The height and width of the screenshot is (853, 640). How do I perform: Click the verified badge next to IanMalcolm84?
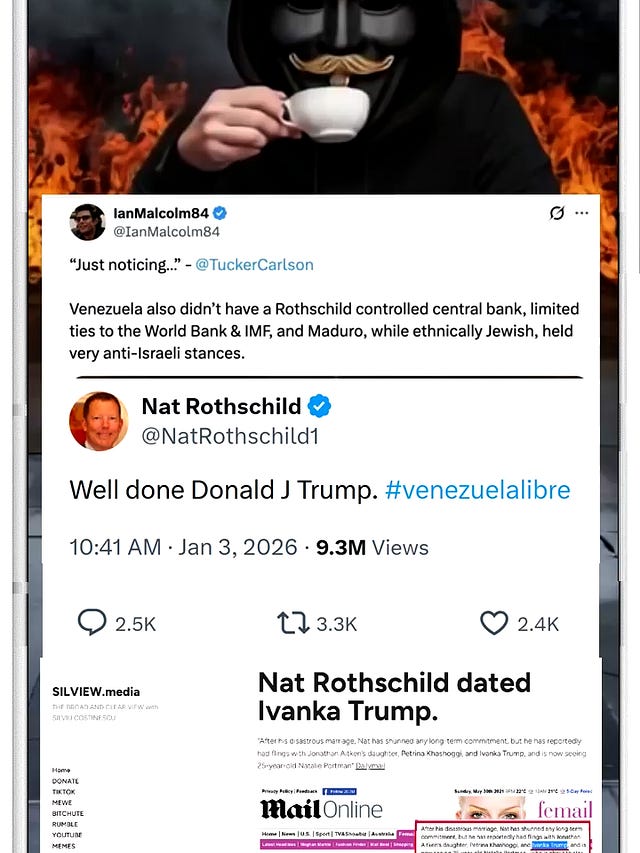[219, 213]
